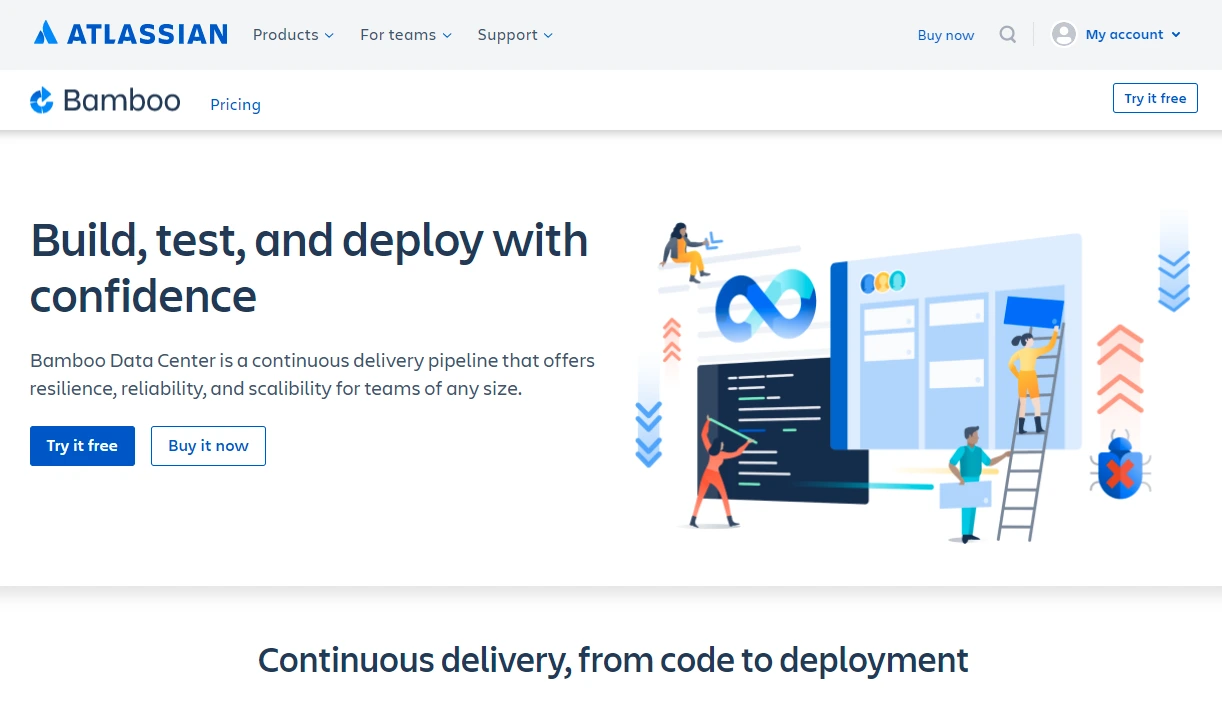1222x712 pixels.
Task: Expand the Products dropdown chevron
Action: [x=331, y=35]
